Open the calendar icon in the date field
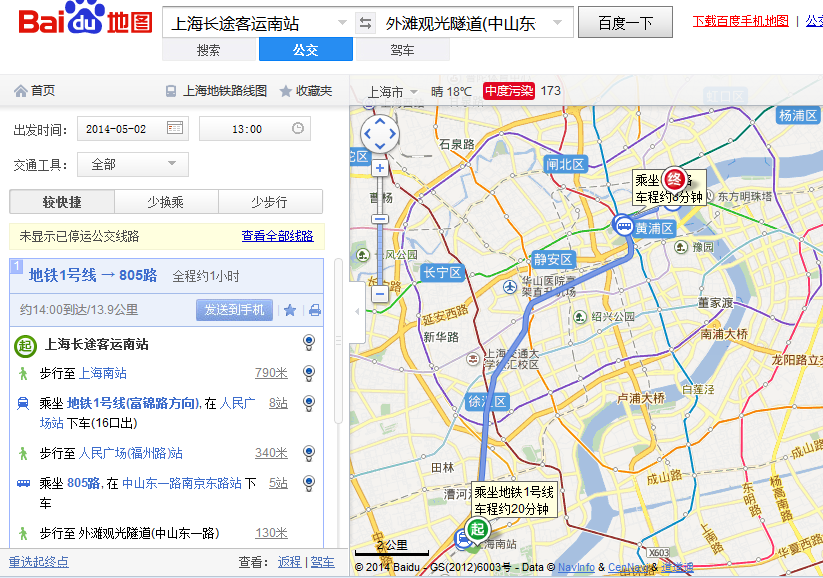 [175, 128]
